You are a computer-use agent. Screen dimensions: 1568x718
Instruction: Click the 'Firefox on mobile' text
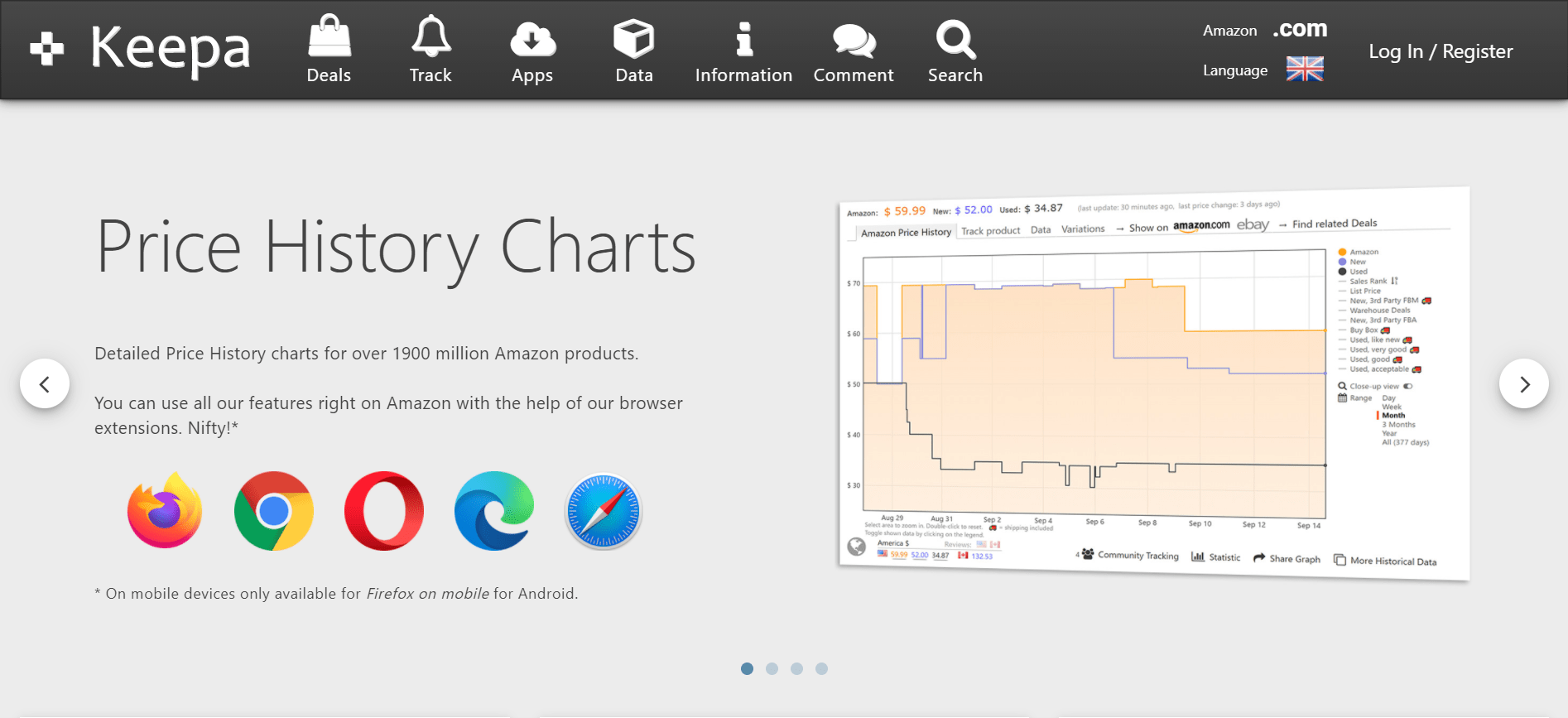[x=427, y=594]
